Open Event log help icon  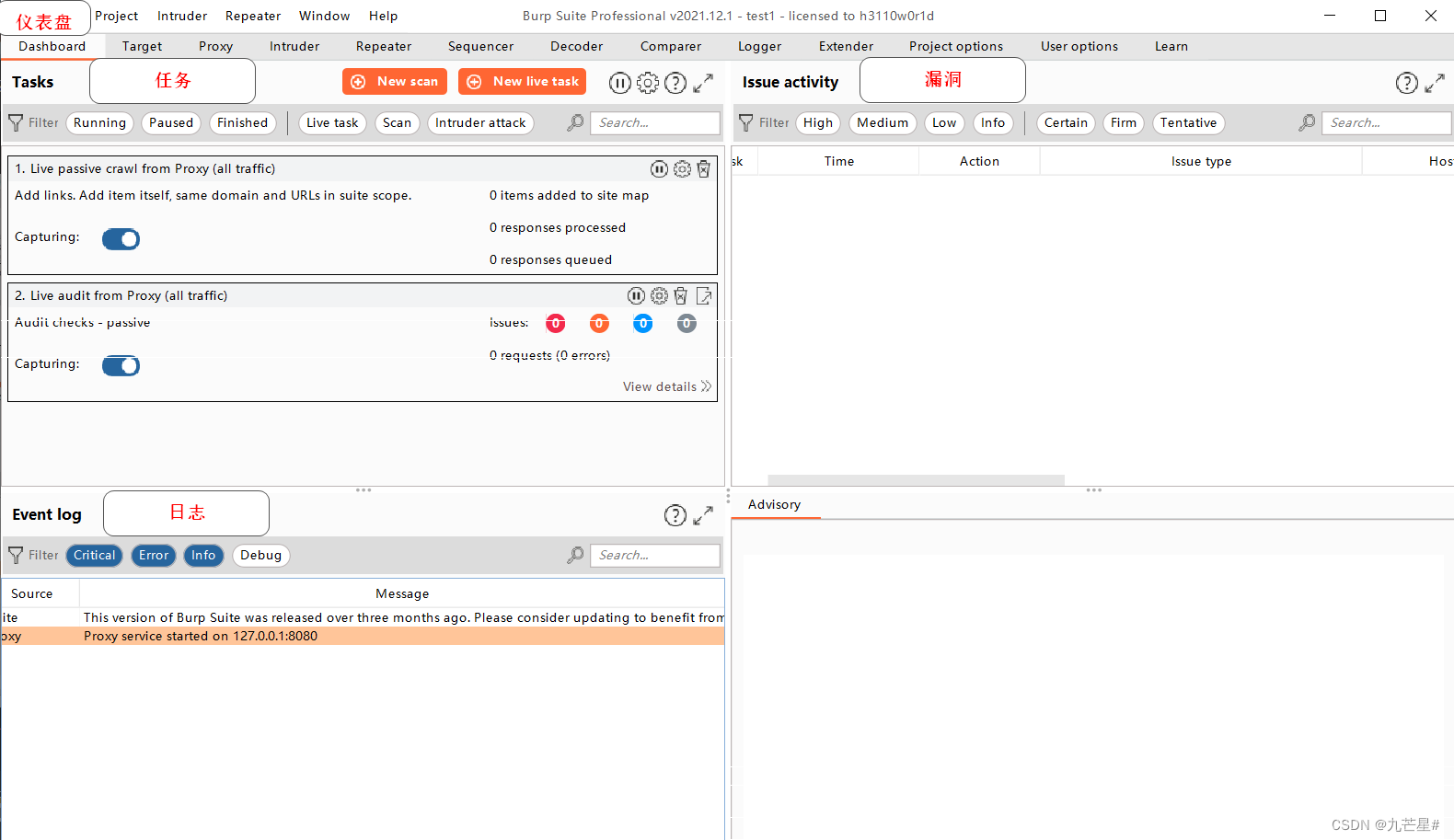tap(675, 515)
